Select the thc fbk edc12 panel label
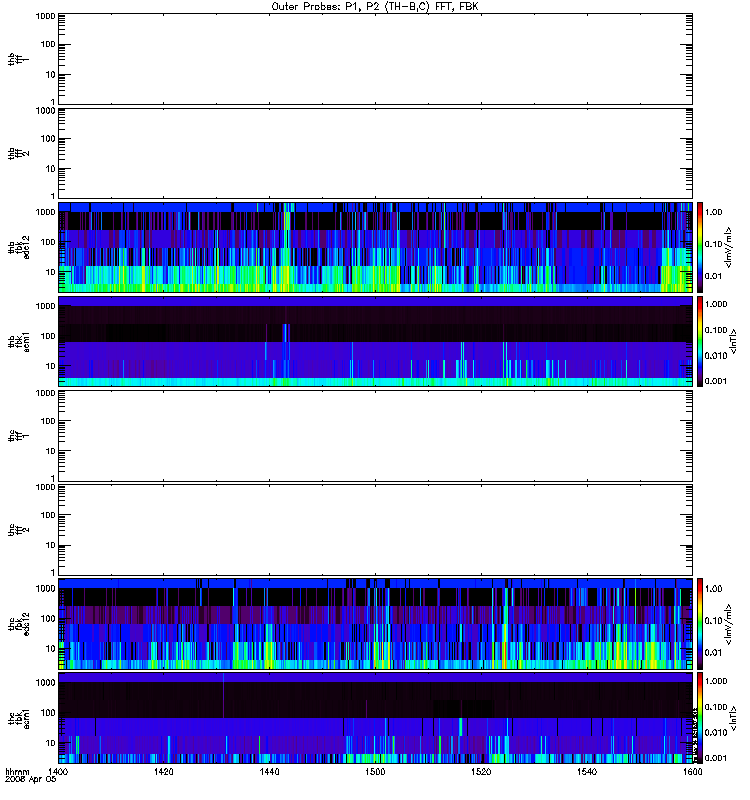The height and width of the screenshot is (800, 750). coord(18,624)
